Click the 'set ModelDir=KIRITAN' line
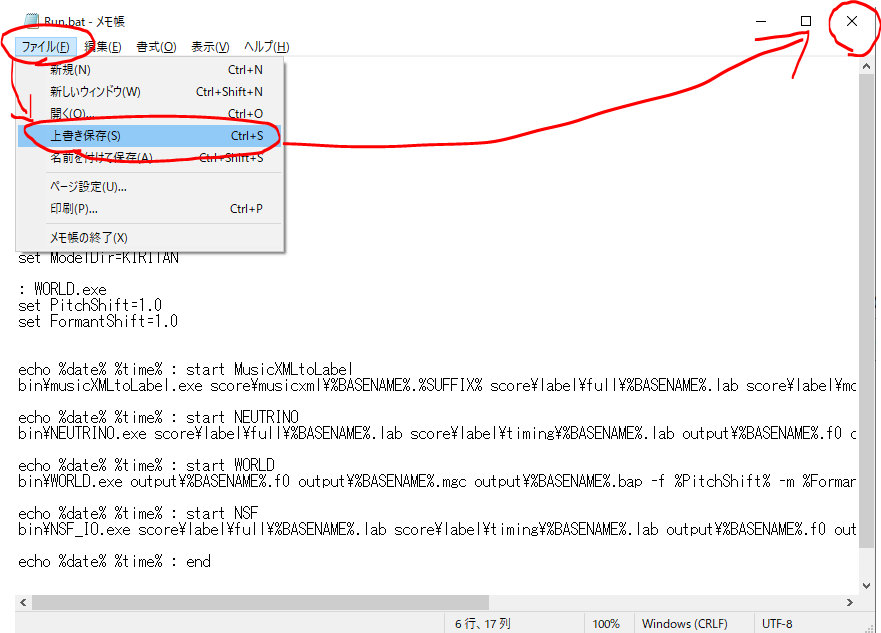Screen dimensions: 881x633 click(x=98, y=258)
